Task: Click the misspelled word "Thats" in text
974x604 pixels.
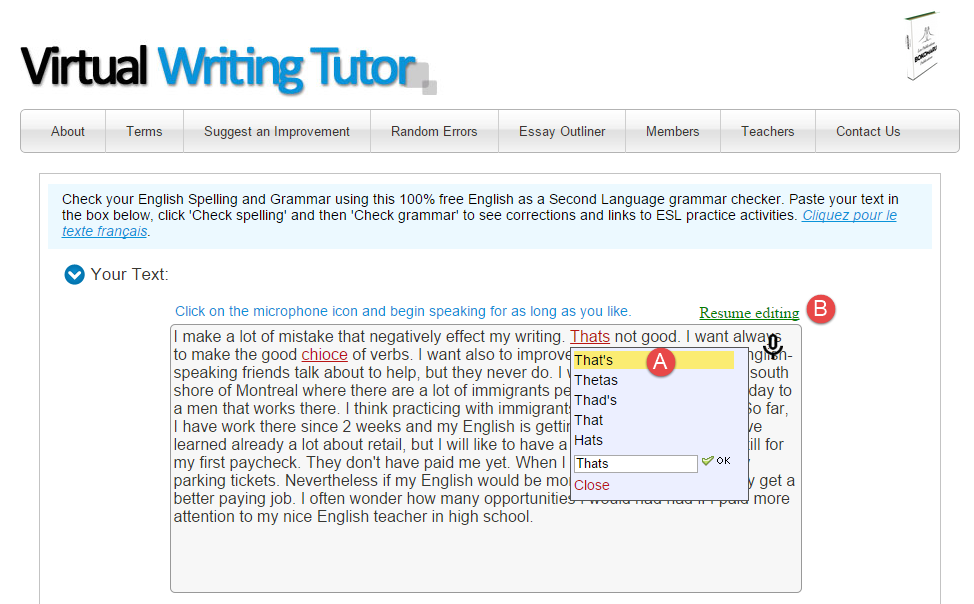Action: point(590,337)
